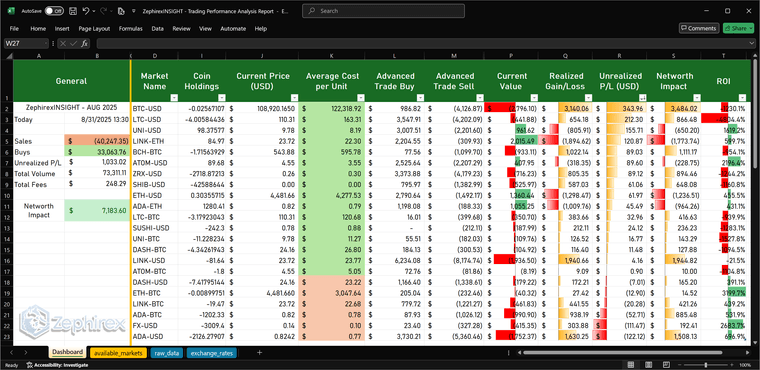
Task: Add a new sheet with plus icon
Action: [259, 353]
